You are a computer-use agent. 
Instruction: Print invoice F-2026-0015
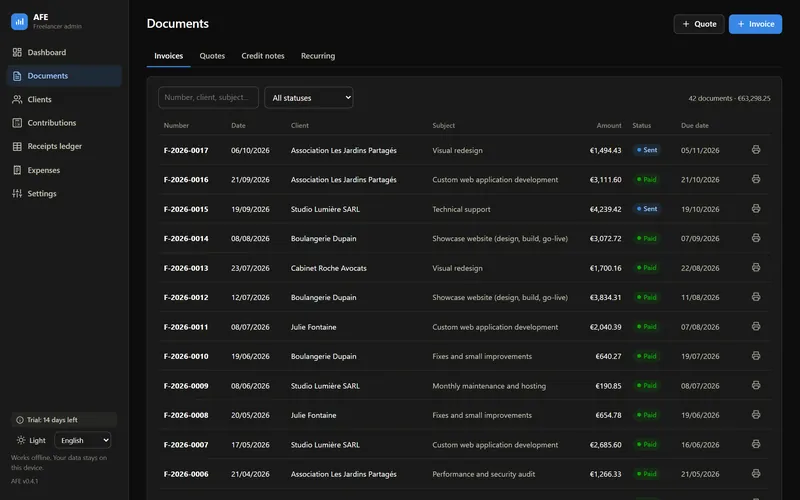pos(756,209)
